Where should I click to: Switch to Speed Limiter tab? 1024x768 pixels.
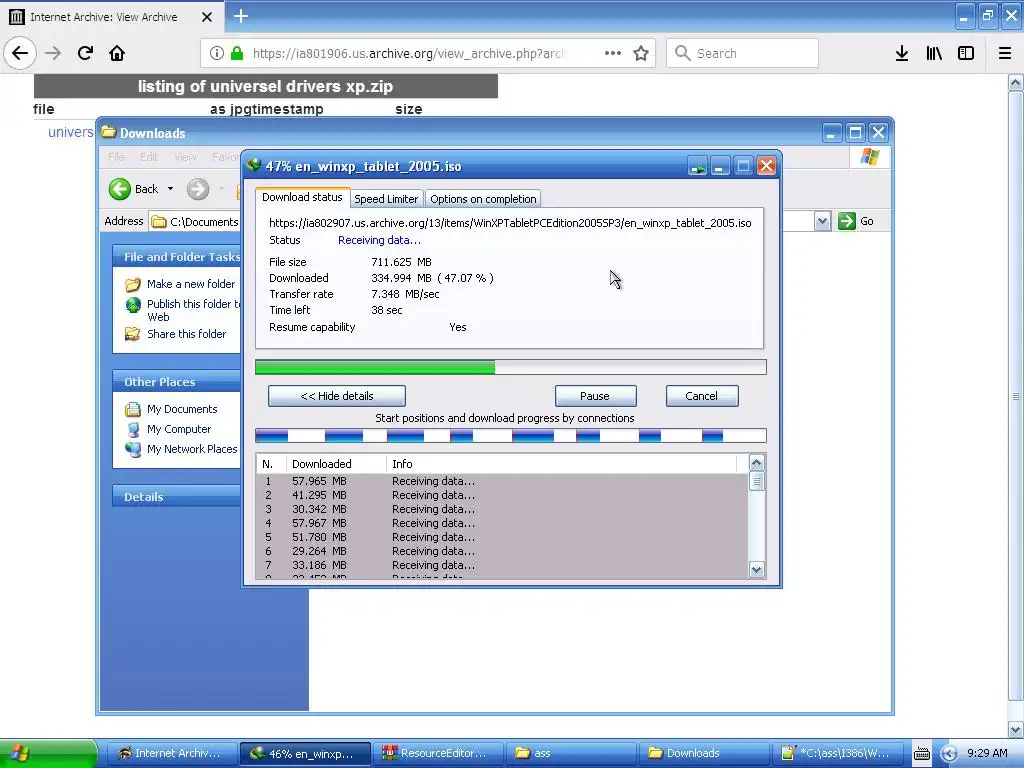386,199
